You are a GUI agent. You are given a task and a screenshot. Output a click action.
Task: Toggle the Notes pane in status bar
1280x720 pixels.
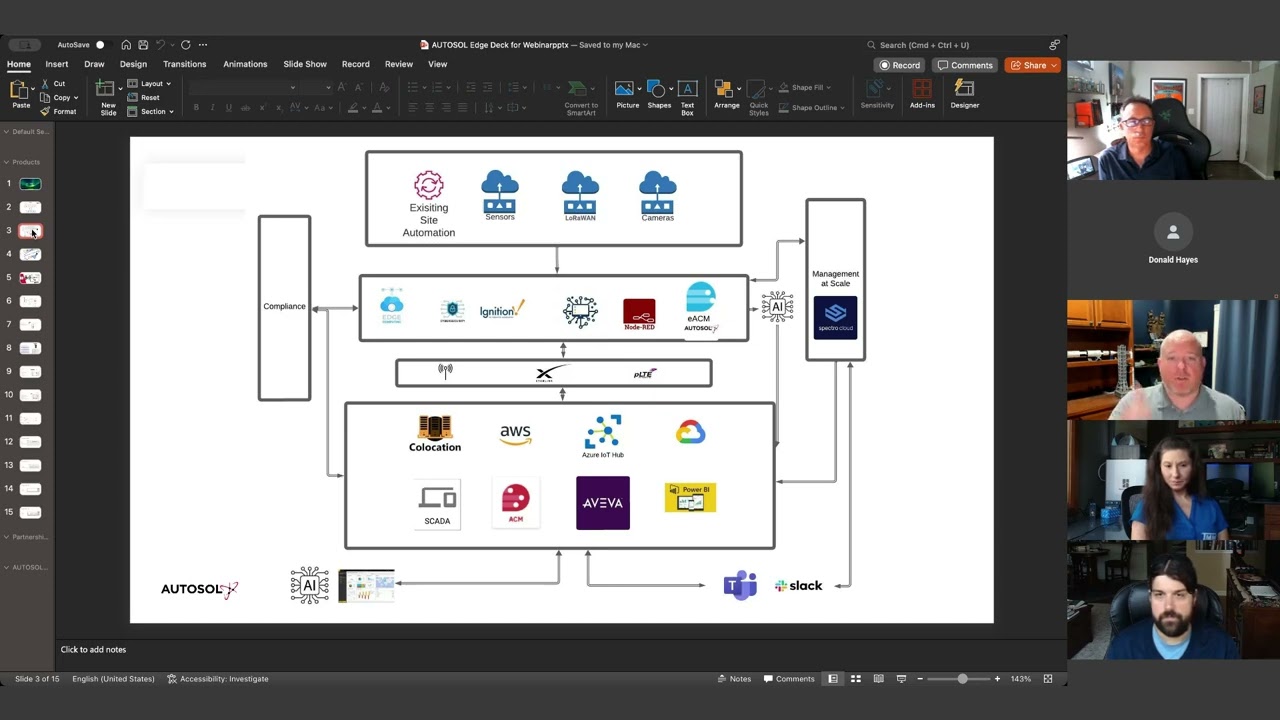click(x=734, y=679)
